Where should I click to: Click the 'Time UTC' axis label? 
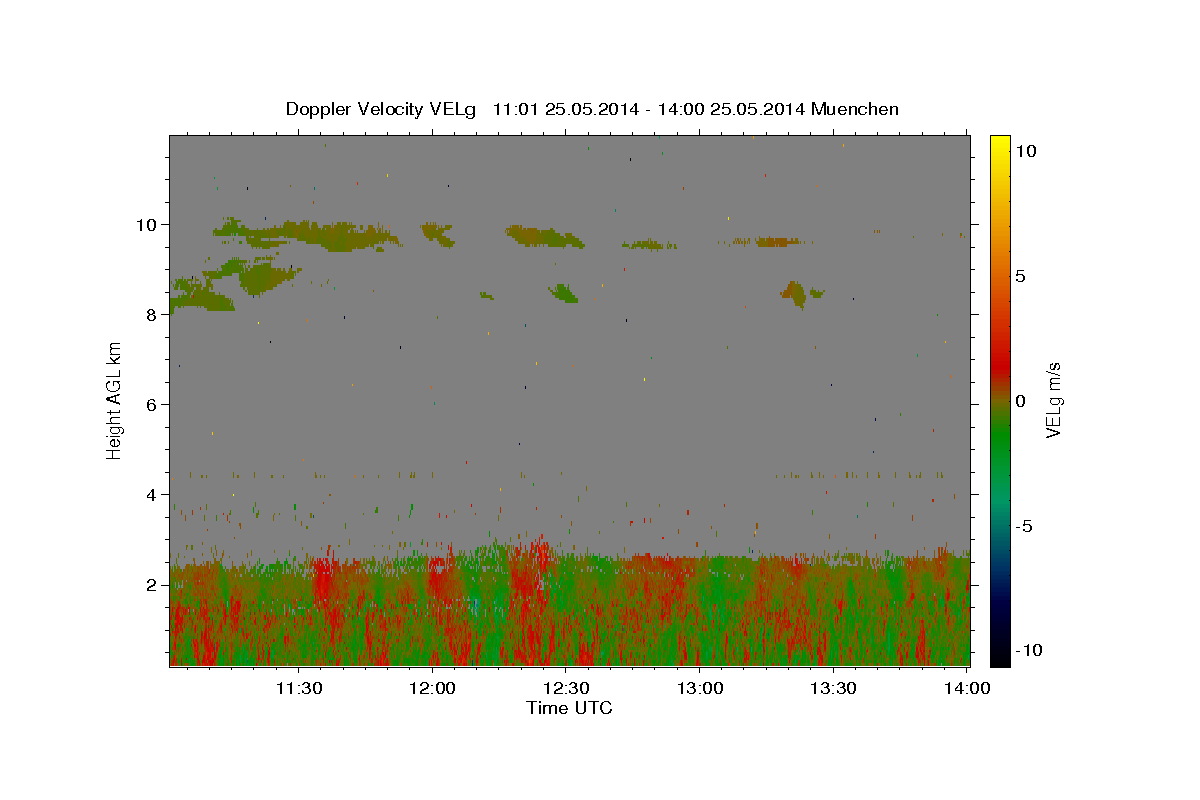(x=569, y=708)
